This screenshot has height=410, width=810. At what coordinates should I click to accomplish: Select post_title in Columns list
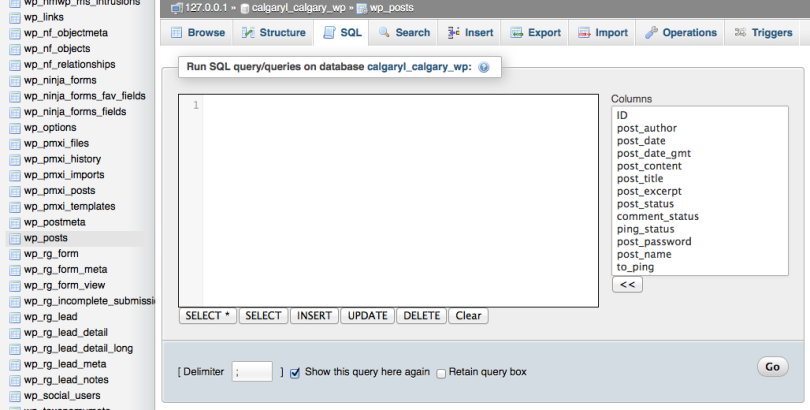tap(699, 179)
